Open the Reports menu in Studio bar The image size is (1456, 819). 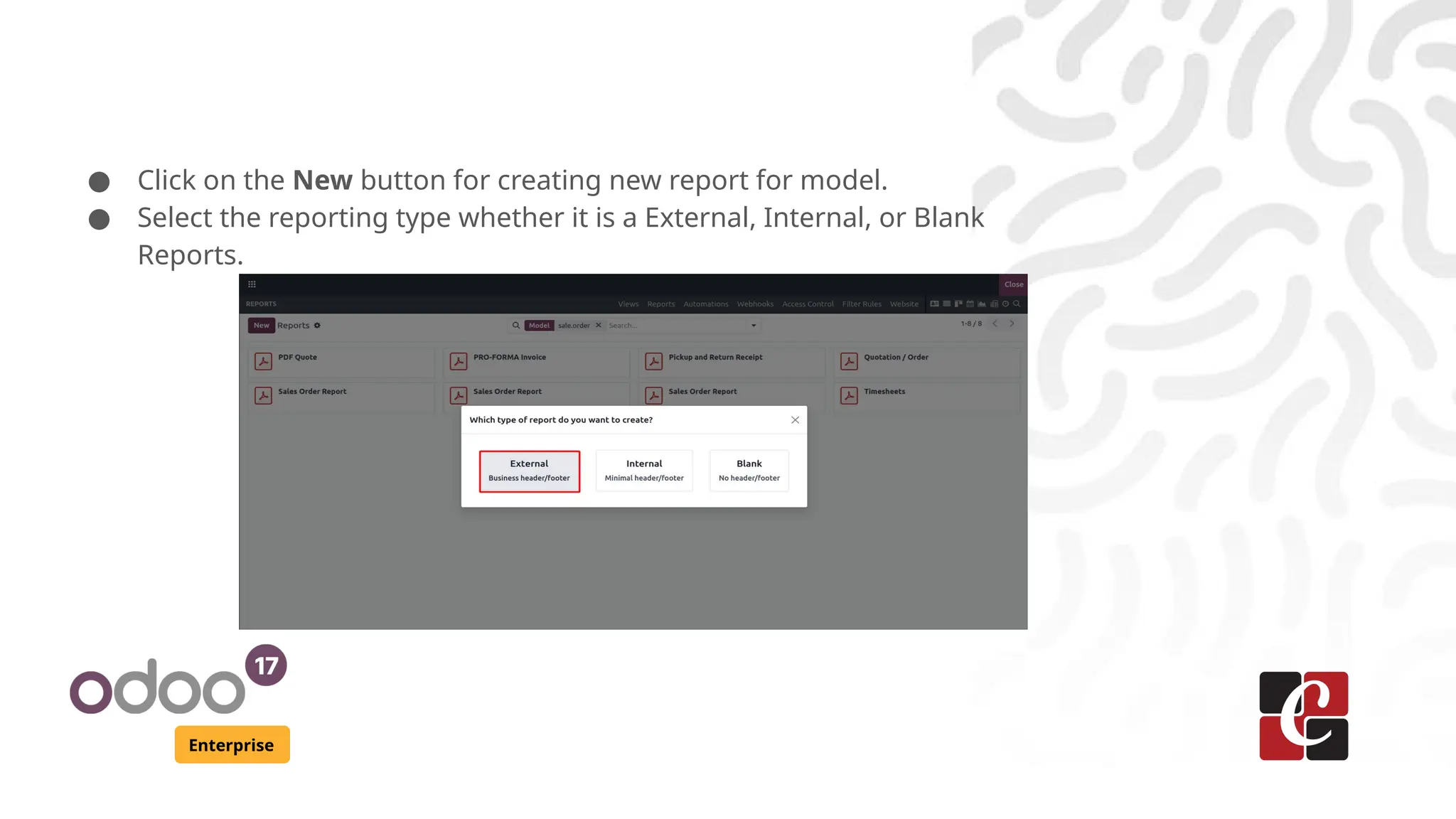661,304
